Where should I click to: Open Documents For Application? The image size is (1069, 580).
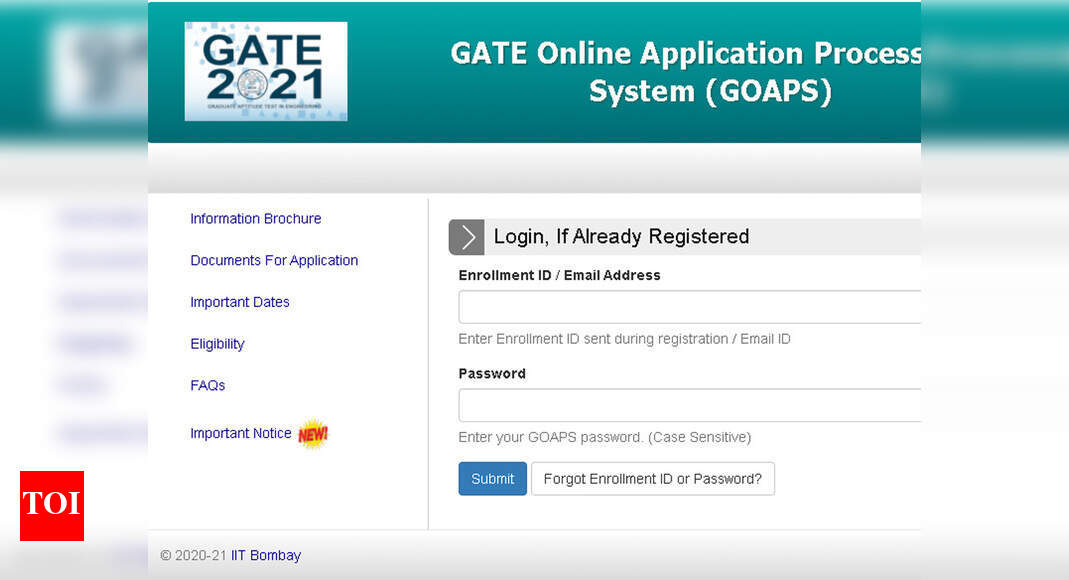[x=273, y=260]
